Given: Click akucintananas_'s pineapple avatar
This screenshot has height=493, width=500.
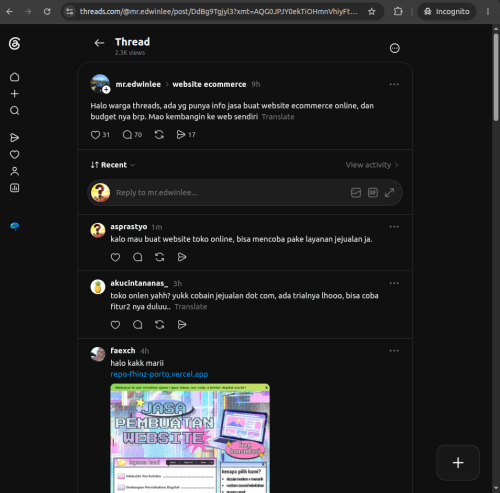Looking at the screenshot, I should pyautogui.click(x=98, y=287).
